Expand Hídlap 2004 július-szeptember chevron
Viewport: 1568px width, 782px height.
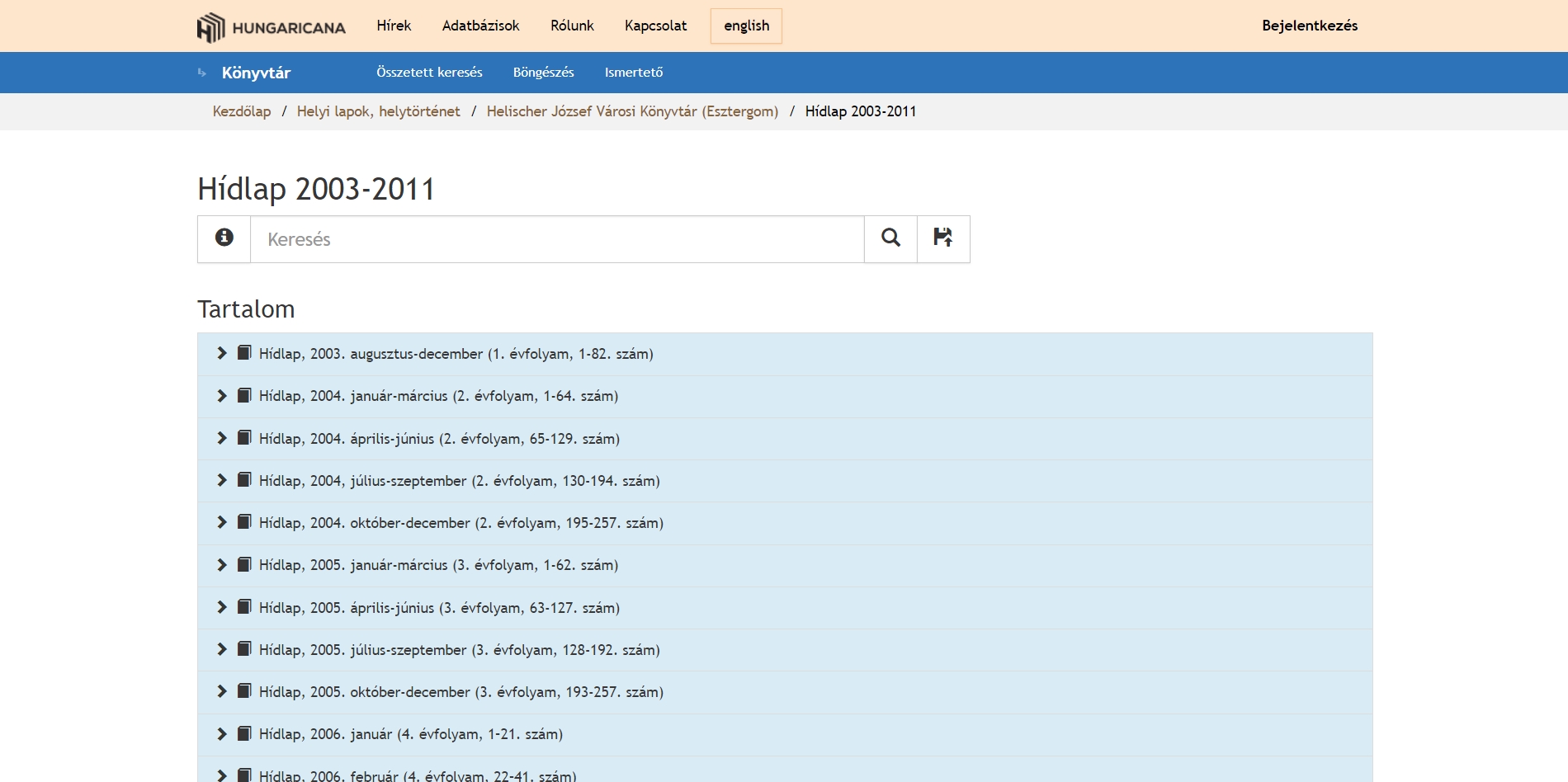pyautogui.click(x=221, y=480)
